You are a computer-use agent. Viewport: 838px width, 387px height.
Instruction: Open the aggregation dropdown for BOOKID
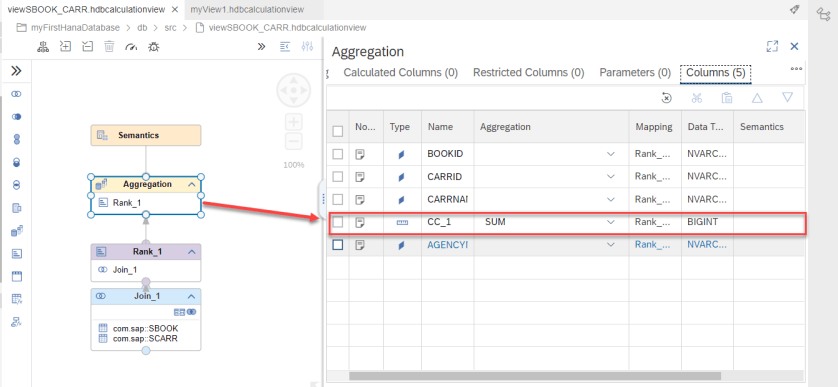coord(611,154)
